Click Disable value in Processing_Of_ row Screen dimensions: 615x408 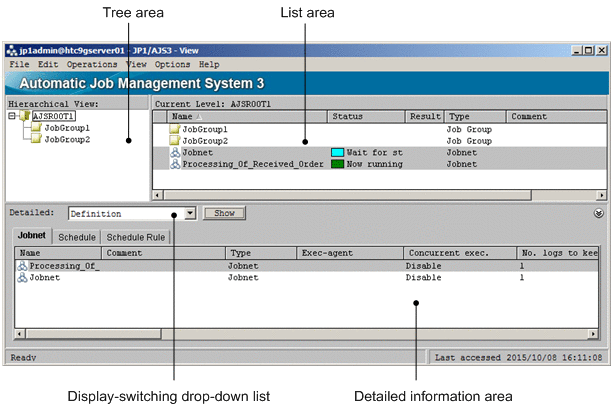point(424,266)
